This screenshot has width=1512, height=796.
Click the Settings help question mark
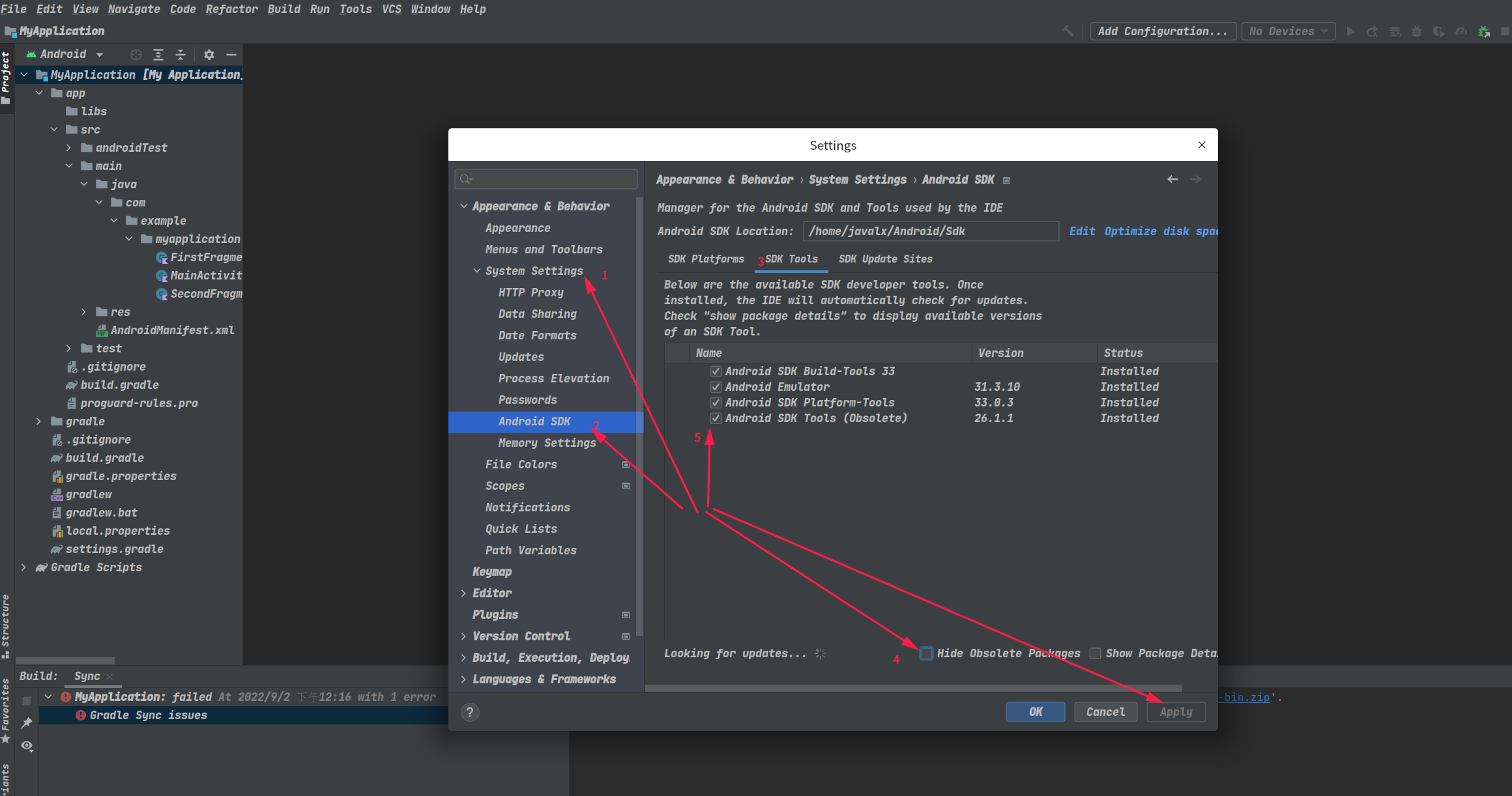(x=470, y=712)
